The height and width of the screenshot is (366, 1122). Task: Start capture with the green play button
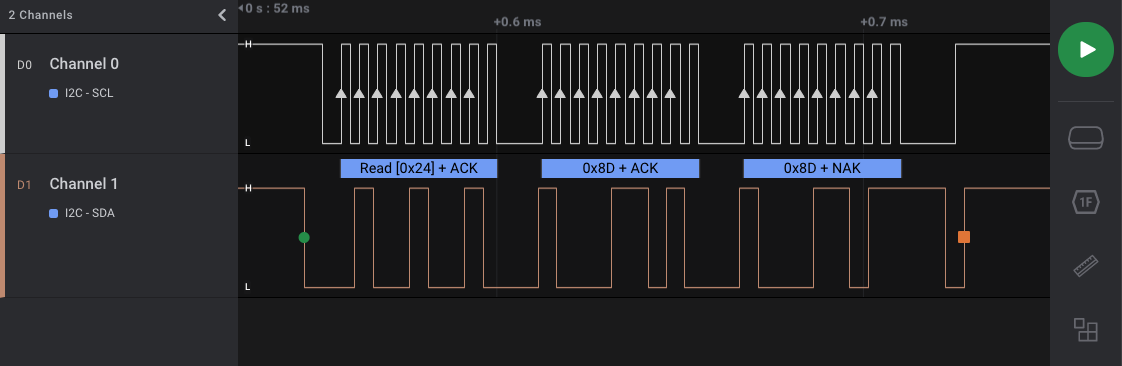(x=1086, y=49)
